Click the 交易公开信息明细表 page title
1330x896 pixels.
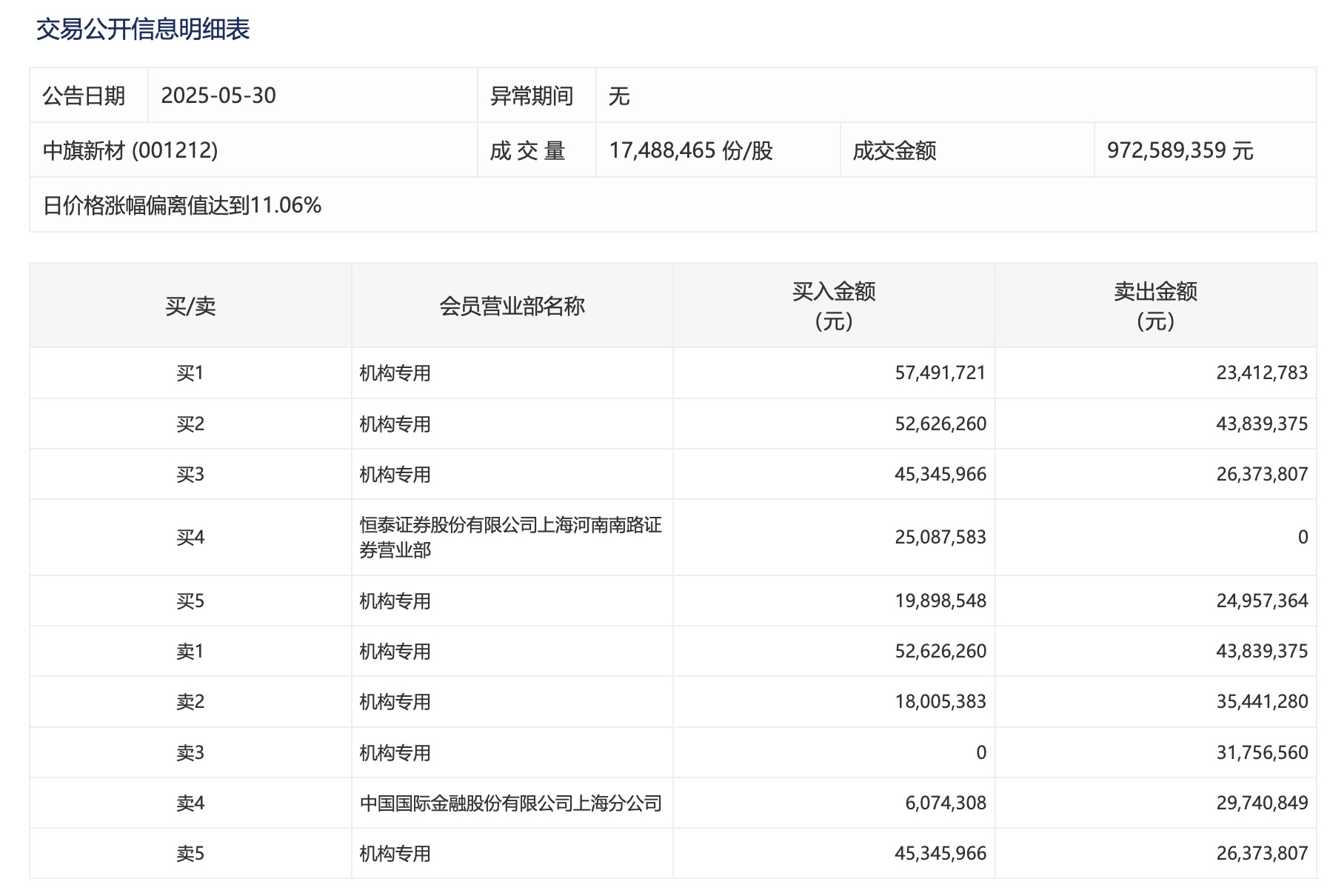pos(143,30)
